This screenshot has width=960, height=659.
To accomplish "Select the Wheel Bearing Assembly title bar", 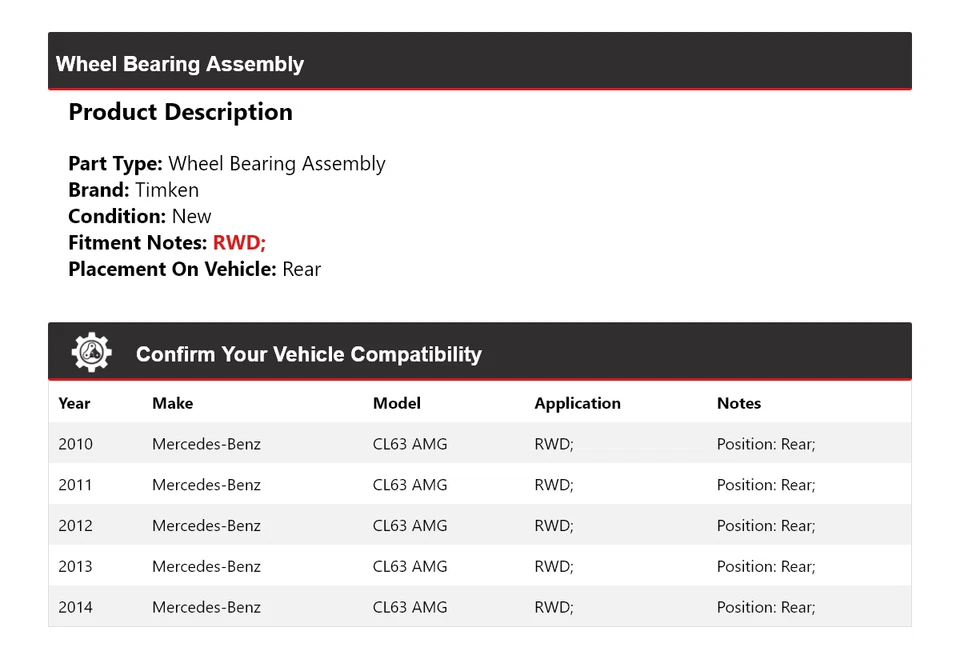I will point(180,63).
